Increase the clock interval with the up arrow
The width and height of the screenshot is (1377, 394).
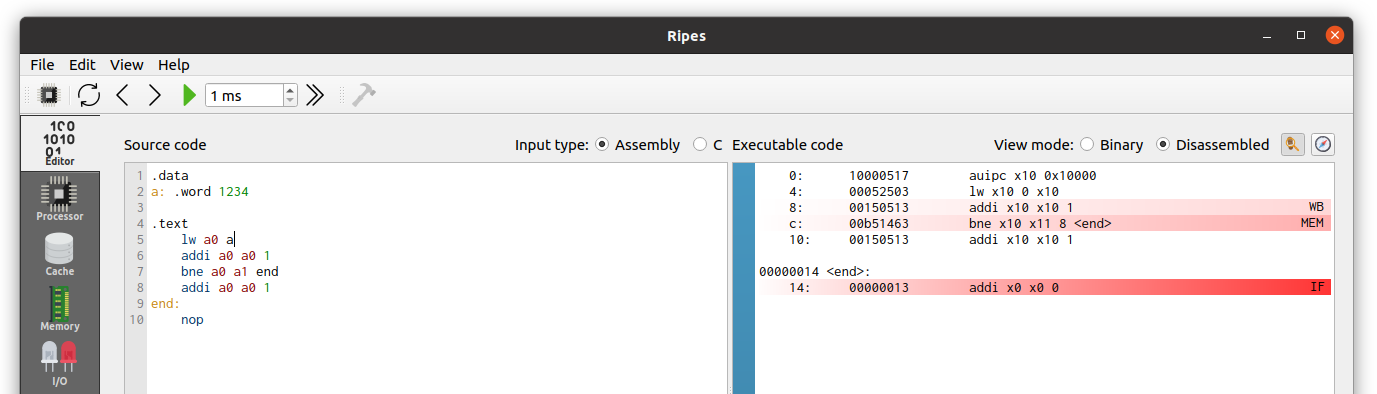pyautogui.click(x=290, y=90)
